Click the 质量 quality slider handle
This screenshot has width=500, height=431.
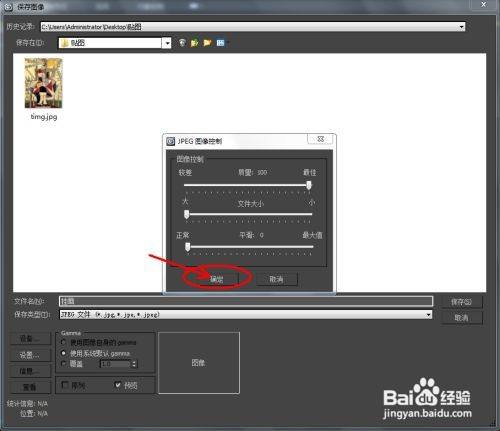[309, 185]
